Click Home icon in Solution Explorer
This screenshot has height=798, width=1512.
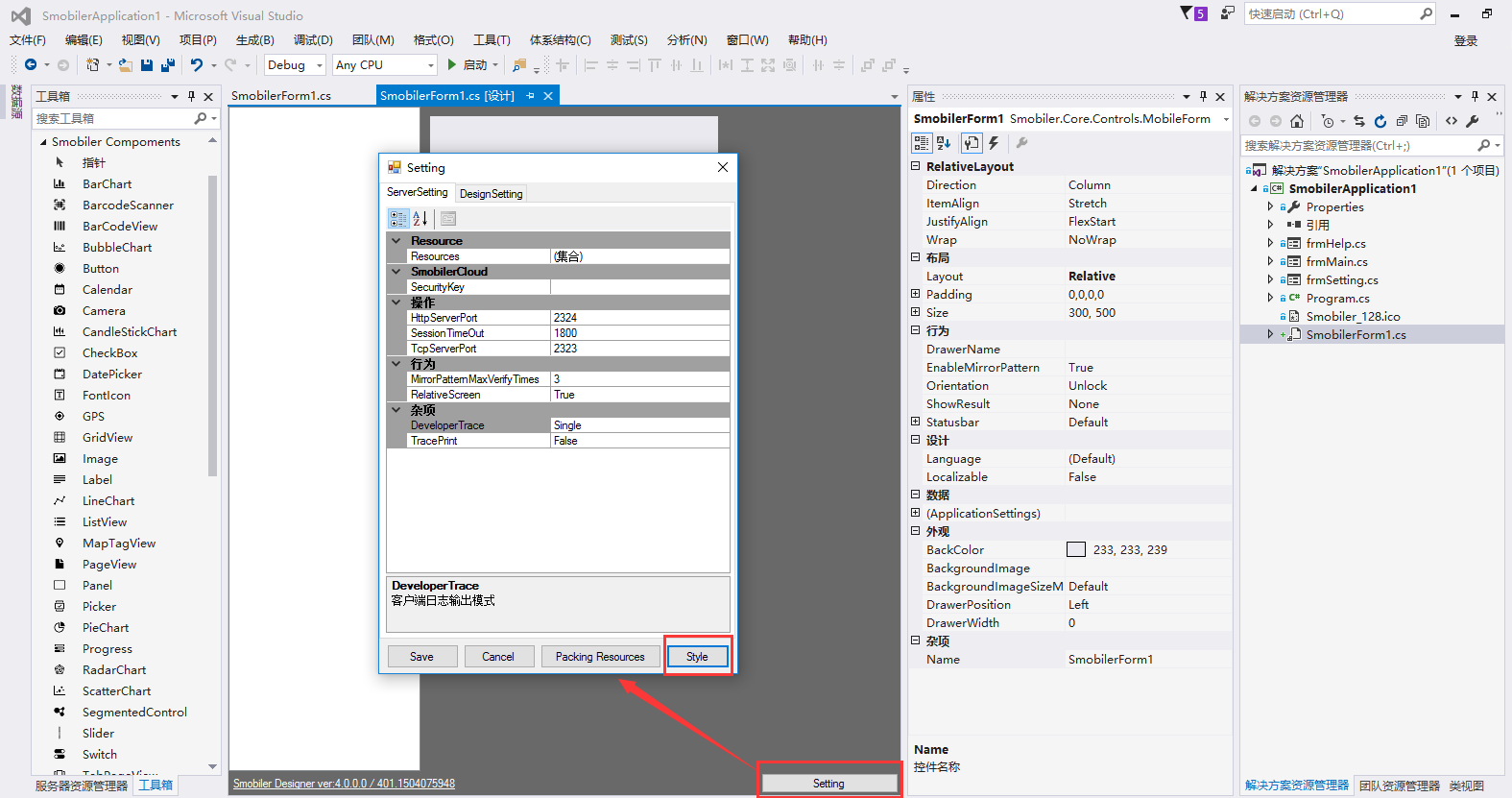coord(1297,121)
